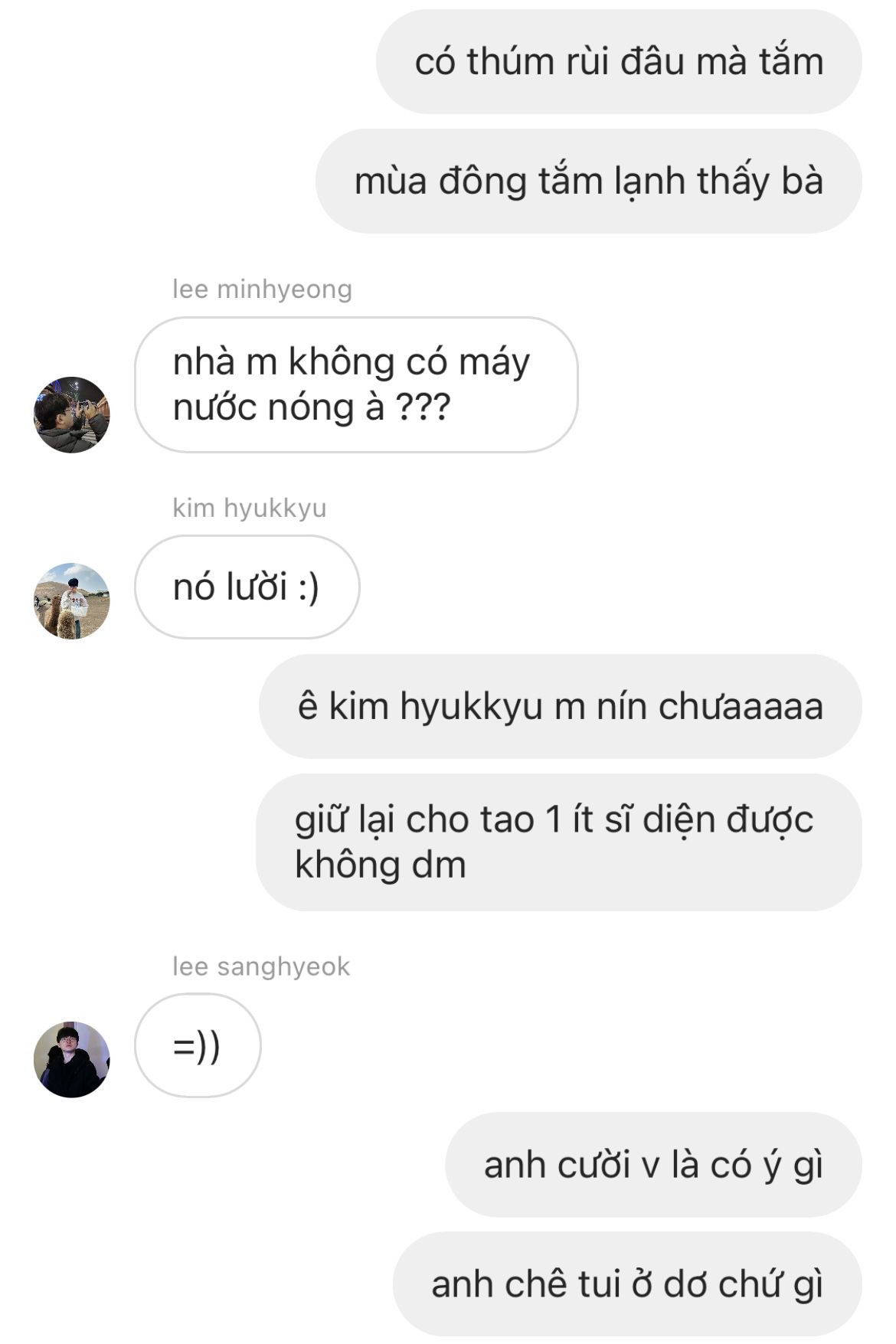Tap the word 'hyukkyu' in the outgoing message
The height and width of the screenshot is (1344, 896).
tap(471, 707)
